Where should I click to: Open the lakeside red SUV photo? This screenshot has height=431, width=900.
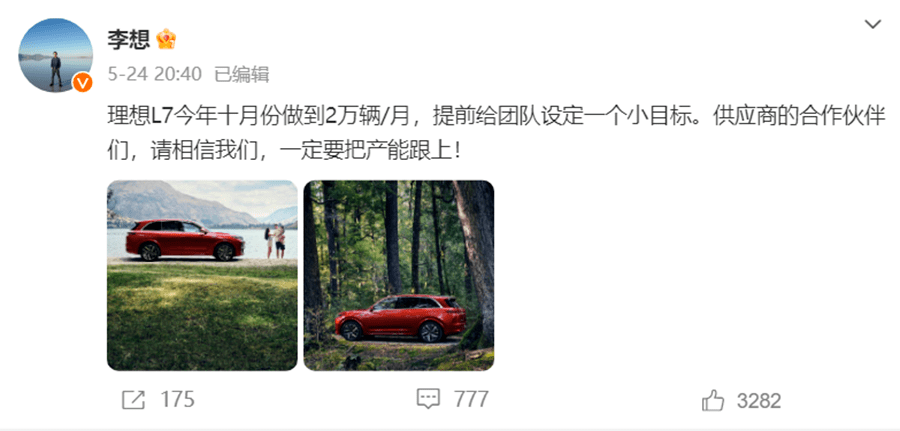[202, 275]
